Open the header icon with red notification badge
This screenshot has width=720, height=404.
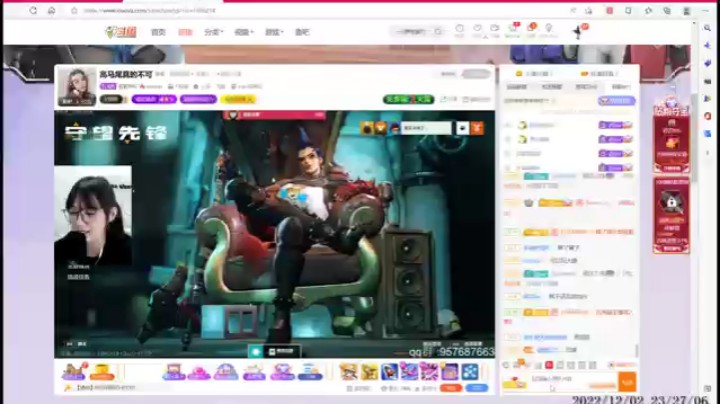pos(513,30)
